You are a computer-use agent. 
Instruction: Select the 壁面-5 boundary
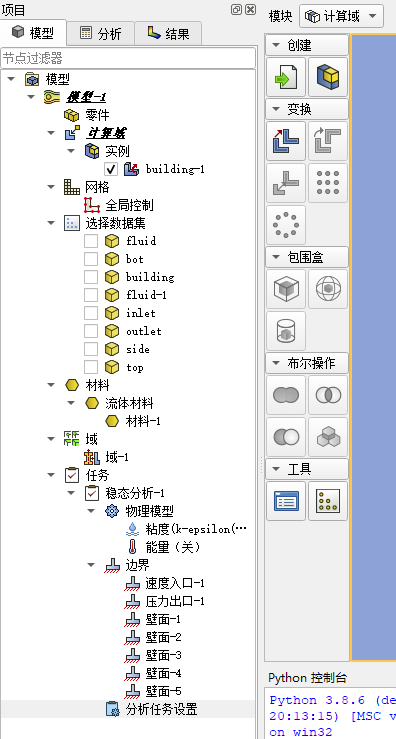pos(164,691)
